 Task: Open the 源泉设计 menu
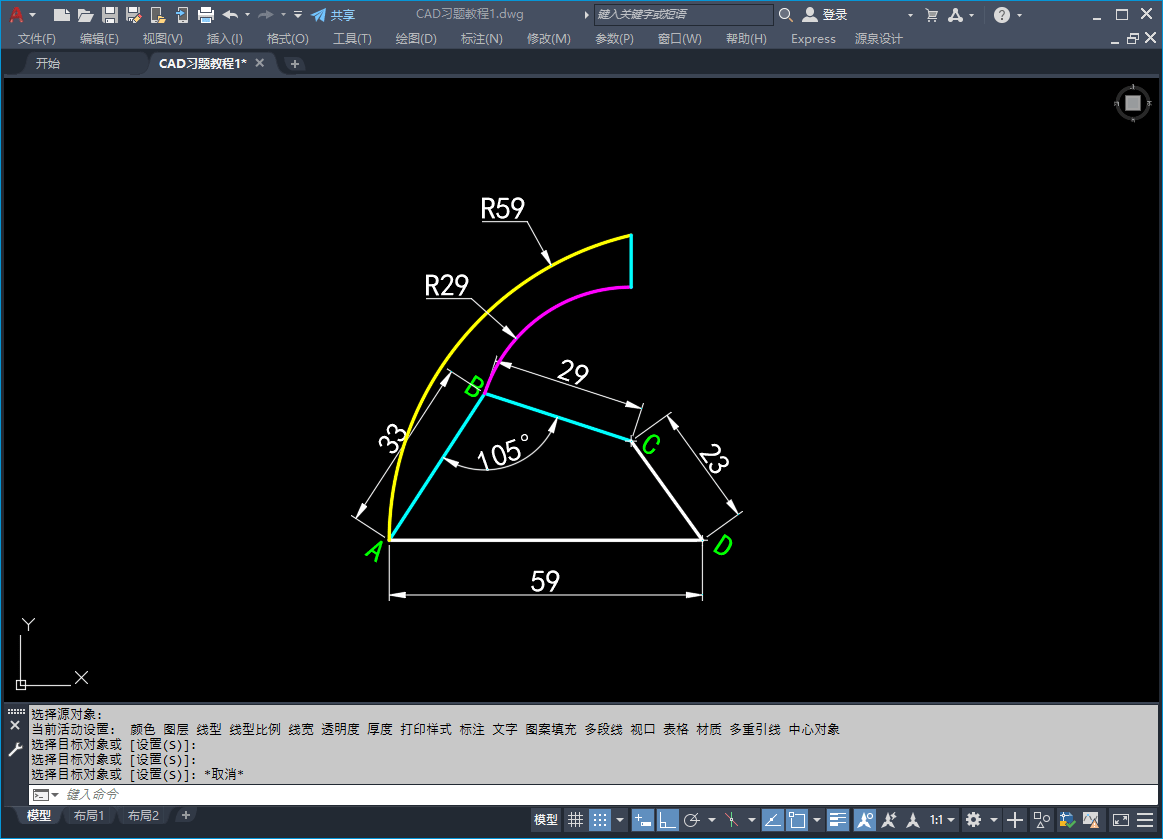878,39
